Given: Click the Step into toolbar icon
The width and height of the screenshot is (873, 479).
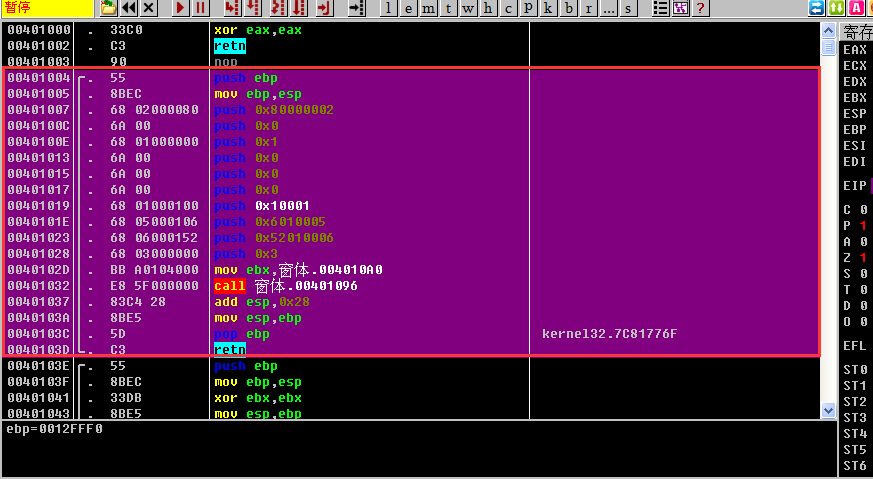Looking at the screenshot, I should point(232,8).
